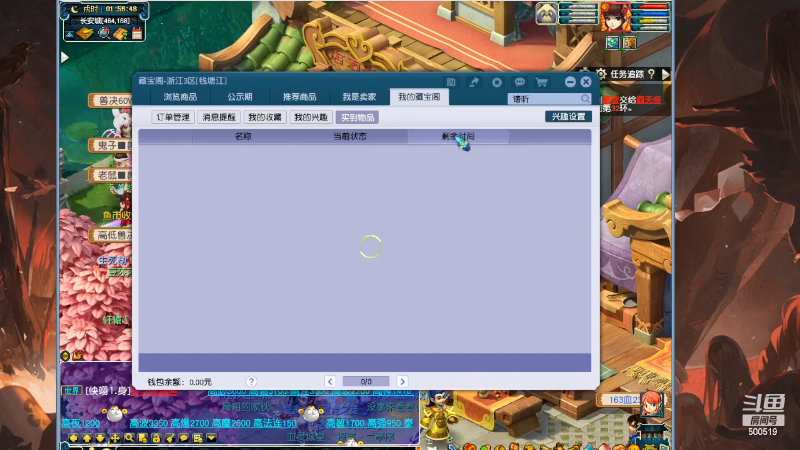Open the calendar icon under clock
800x450 pixels.
tap(137, 34)
